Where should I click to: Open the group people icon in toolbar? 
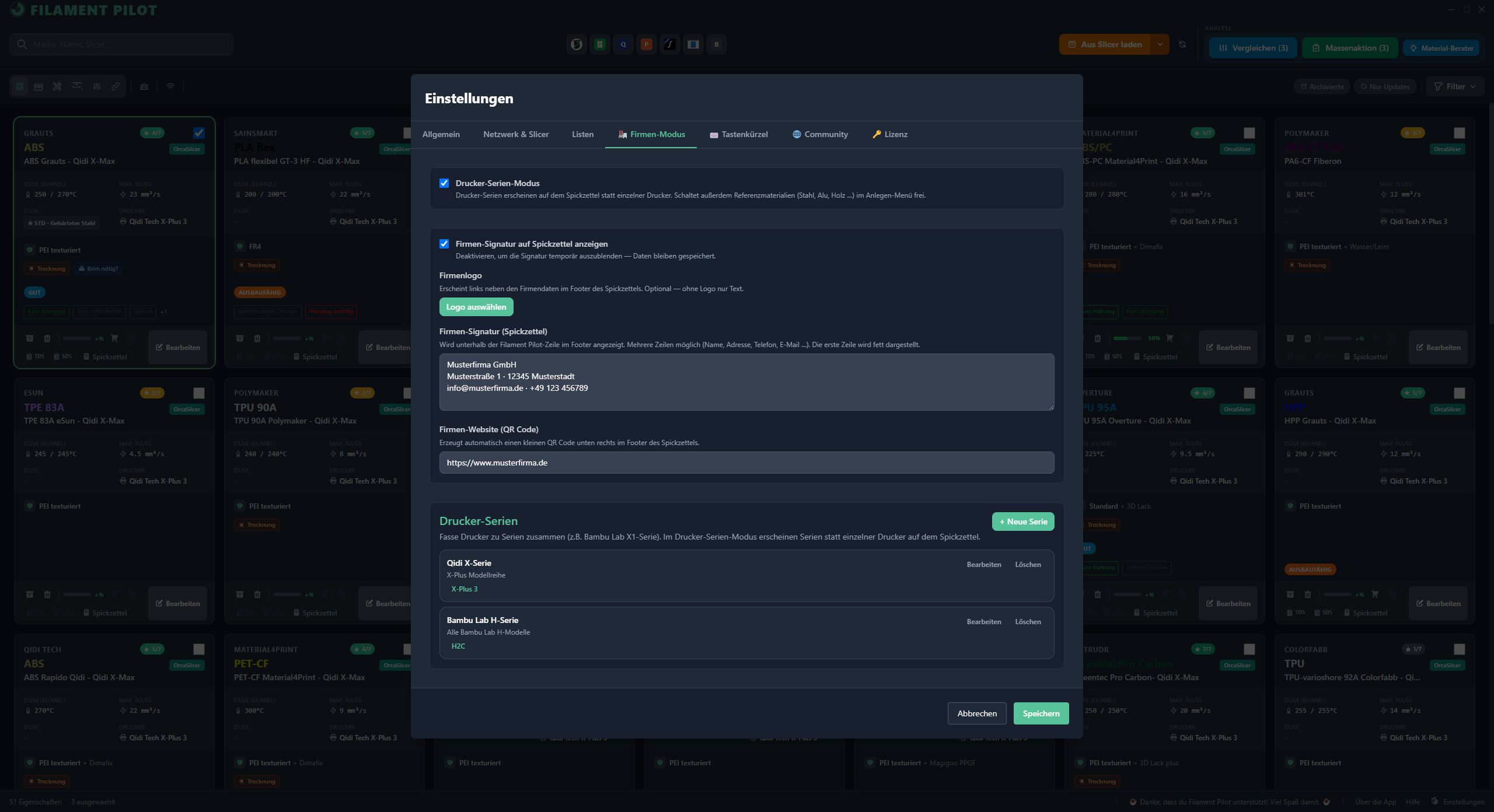(144, 86)
